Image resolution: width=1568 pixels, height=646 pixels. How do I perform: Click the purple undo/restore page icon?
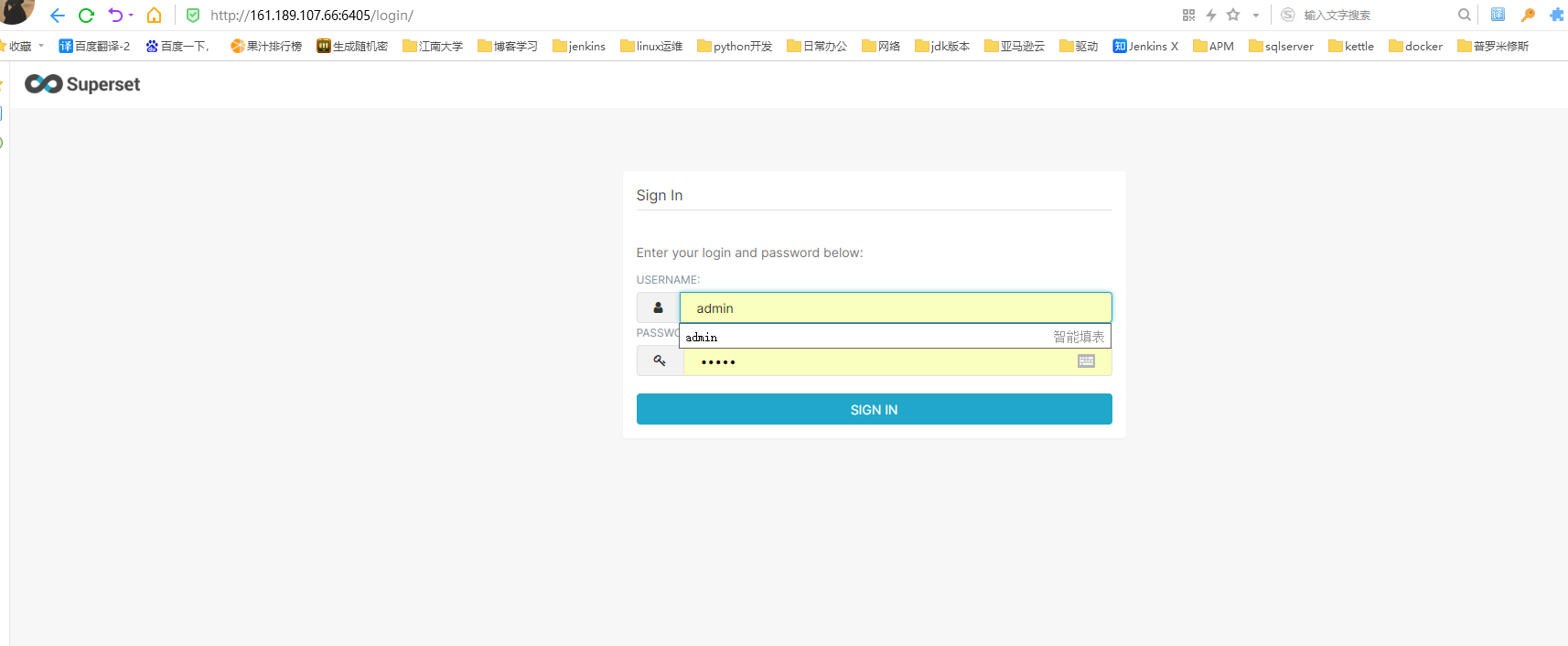(115, 15)
